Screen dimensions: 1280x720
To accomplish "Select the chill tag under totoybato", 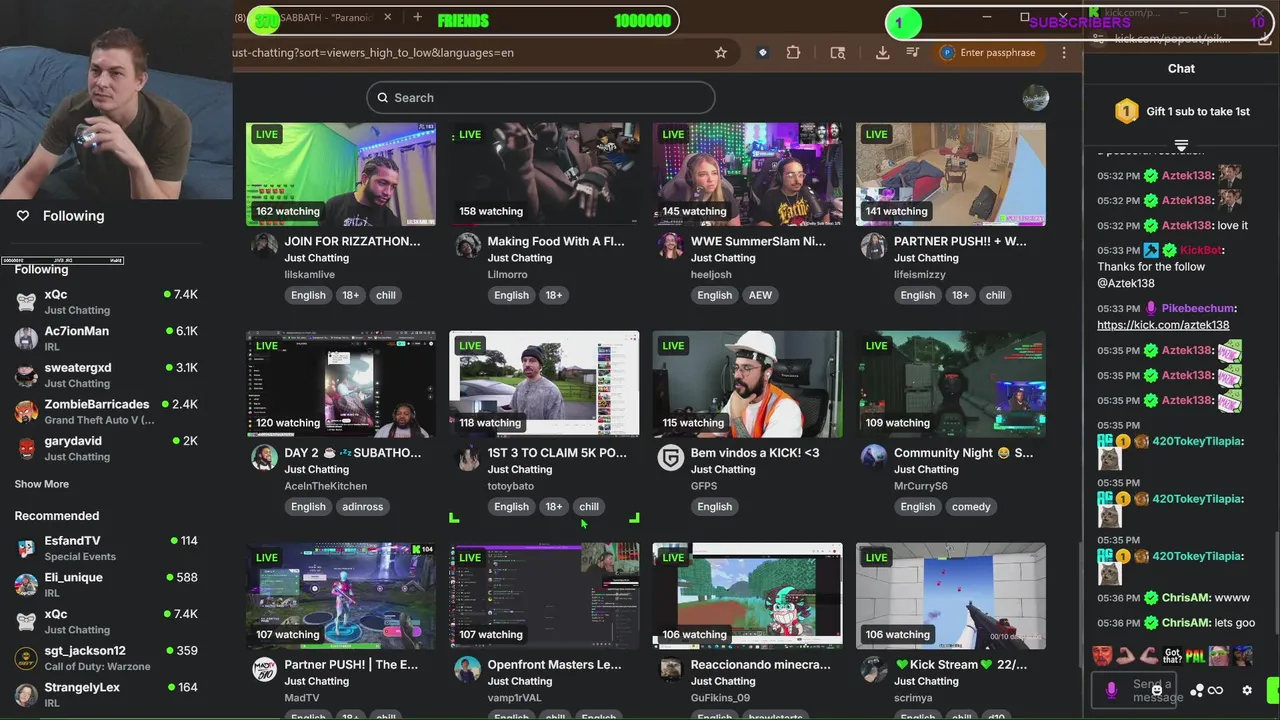I will point(589,507).
